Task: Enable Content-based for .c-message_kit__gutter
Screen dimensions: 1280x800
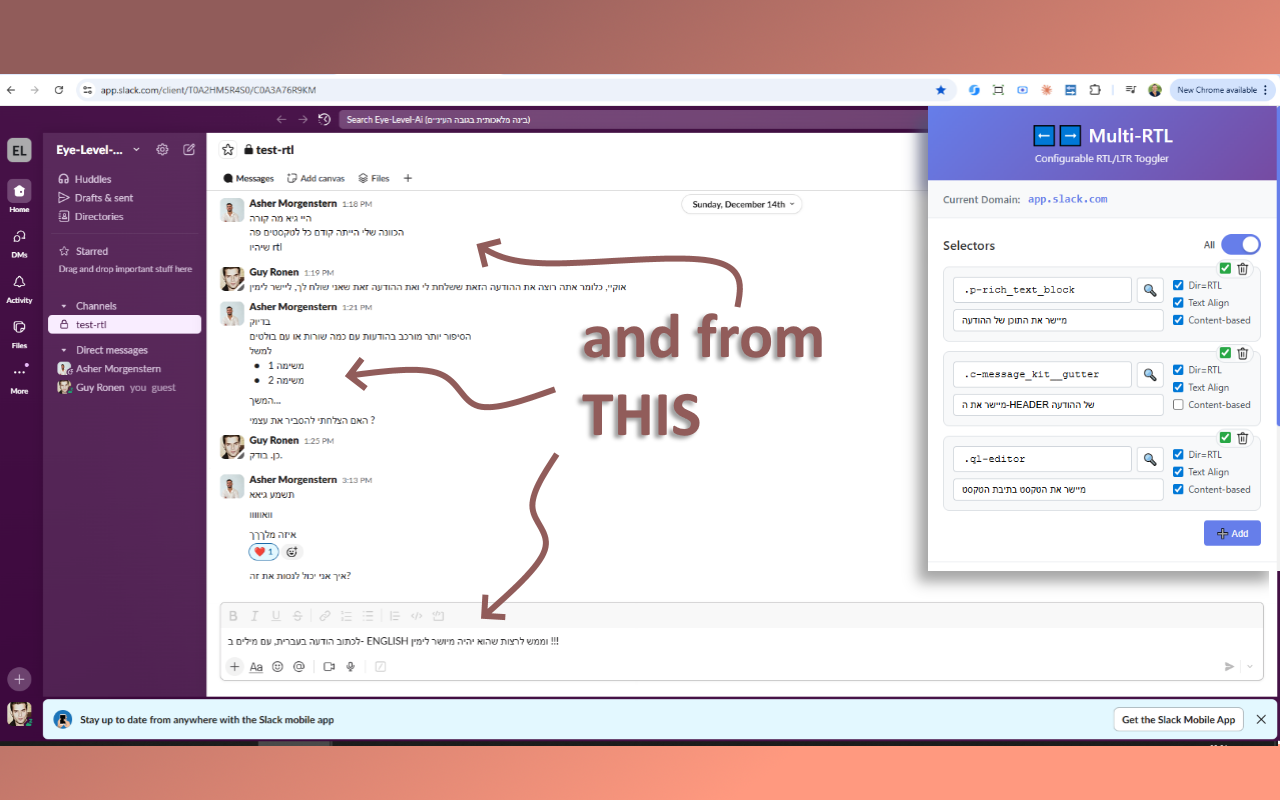Action: tap(1178, 405)
